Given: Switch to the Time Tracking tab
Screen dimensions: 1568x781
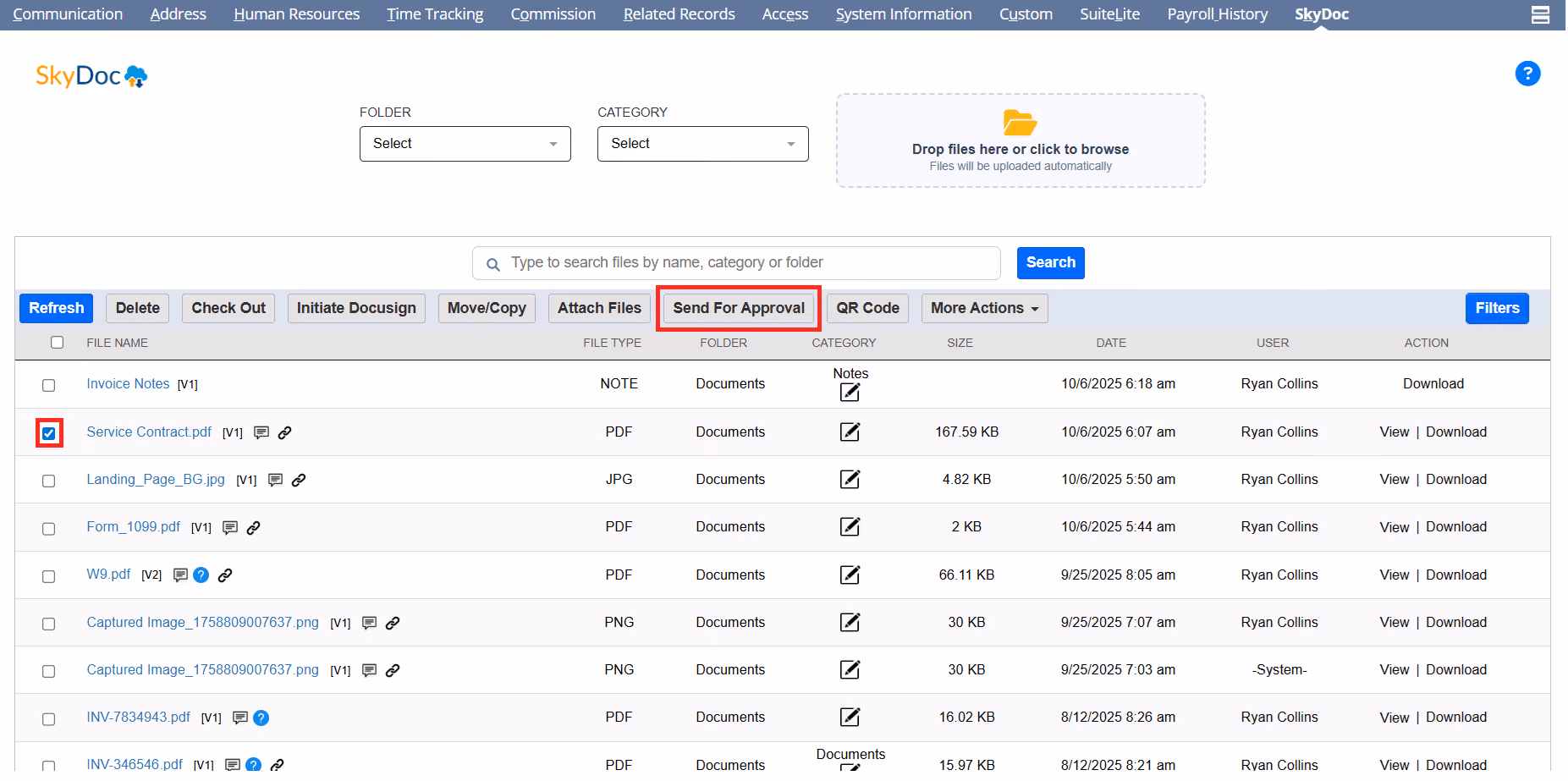Looking at the screenshot, I should point(435,14).
